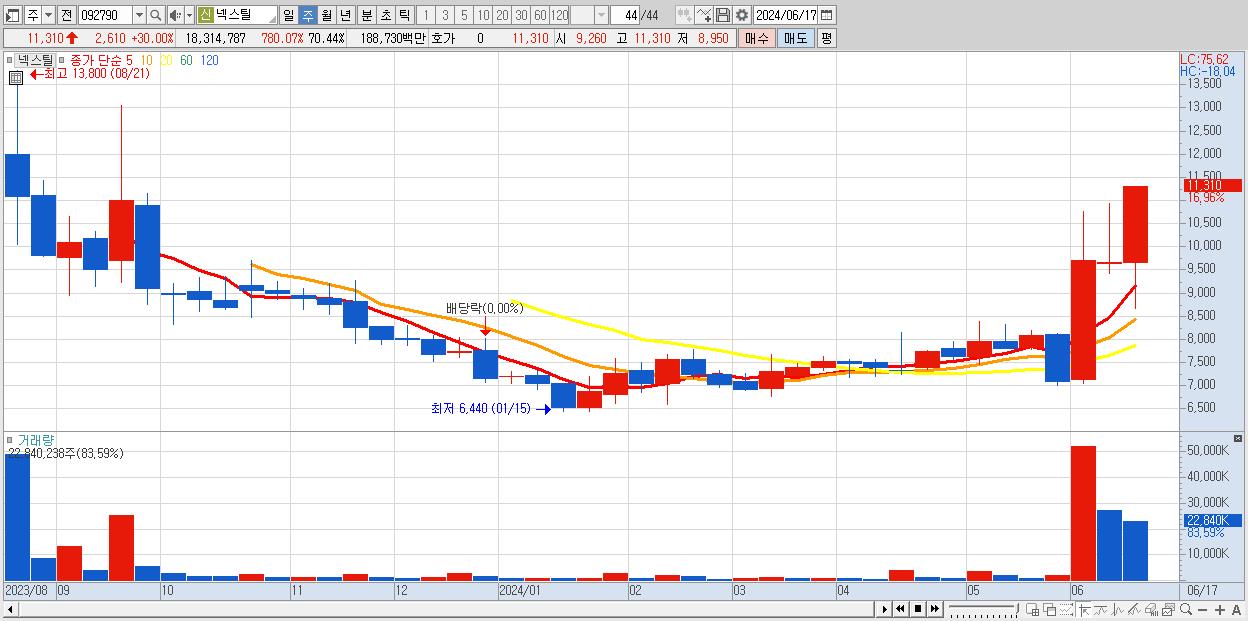Click the overlapping windows icon at bottom
The width and height of the screenshot is (1248, 621).
point(1049,609)
